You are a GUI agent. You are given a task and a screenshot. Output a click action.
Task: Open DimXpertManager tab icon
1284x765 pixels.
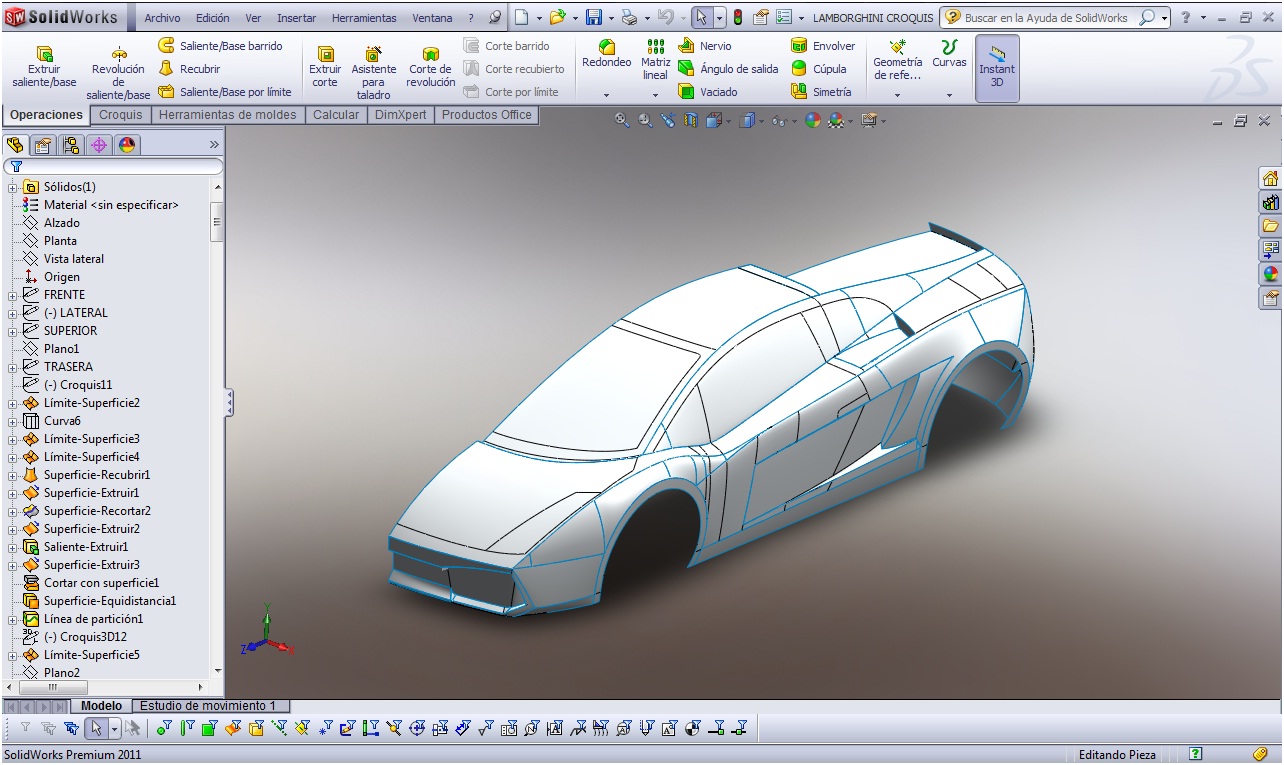(98, 145)
